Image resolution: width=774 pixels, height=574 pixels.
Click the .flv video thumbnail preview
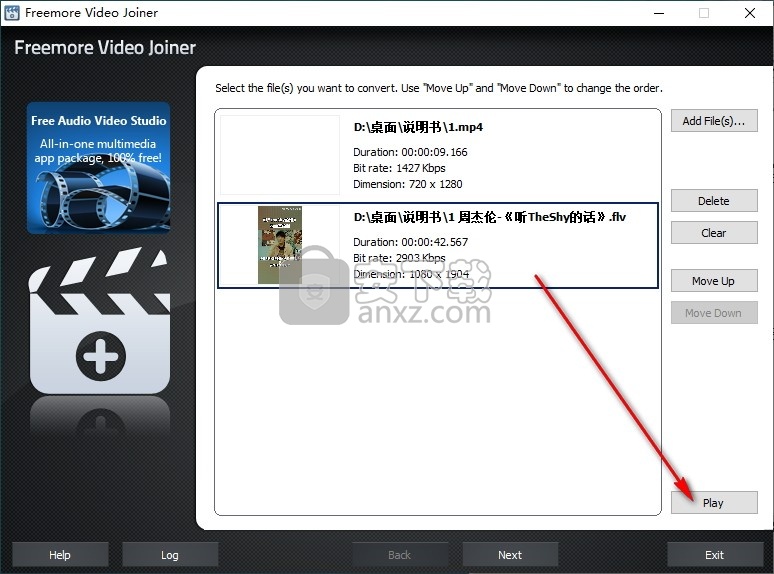(280, 245)
